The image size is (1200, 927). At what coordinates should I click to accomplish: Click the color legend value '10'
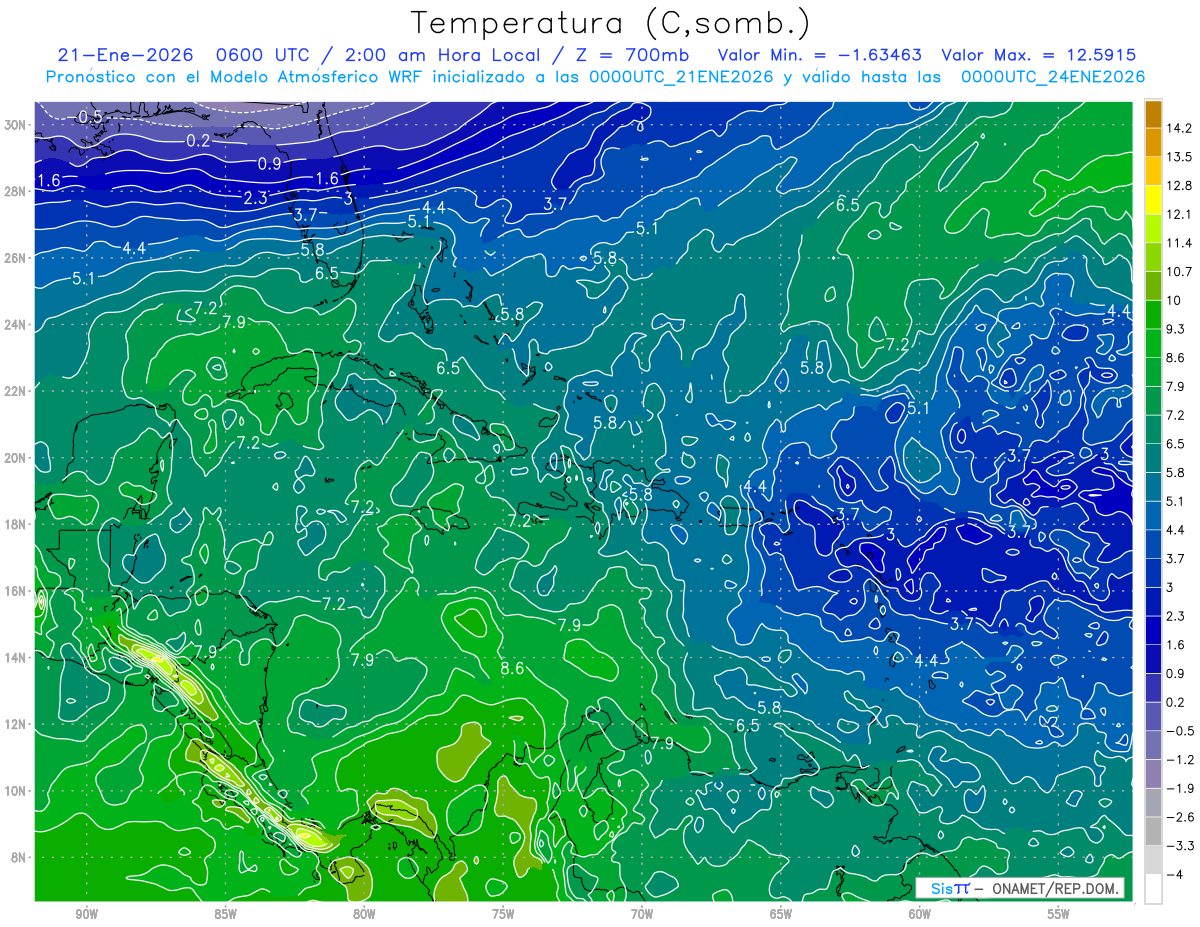[1174, 300]
